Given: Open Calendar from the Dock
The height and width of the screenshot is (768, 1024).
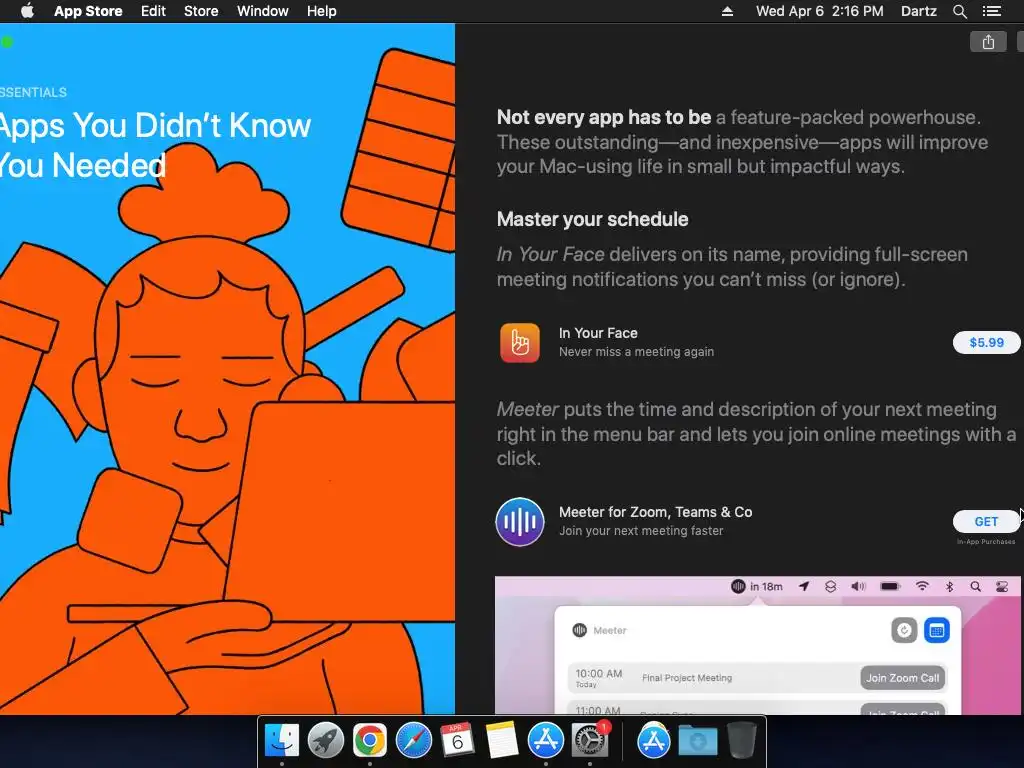Looking at the screenshot, I should pos(457,741).
